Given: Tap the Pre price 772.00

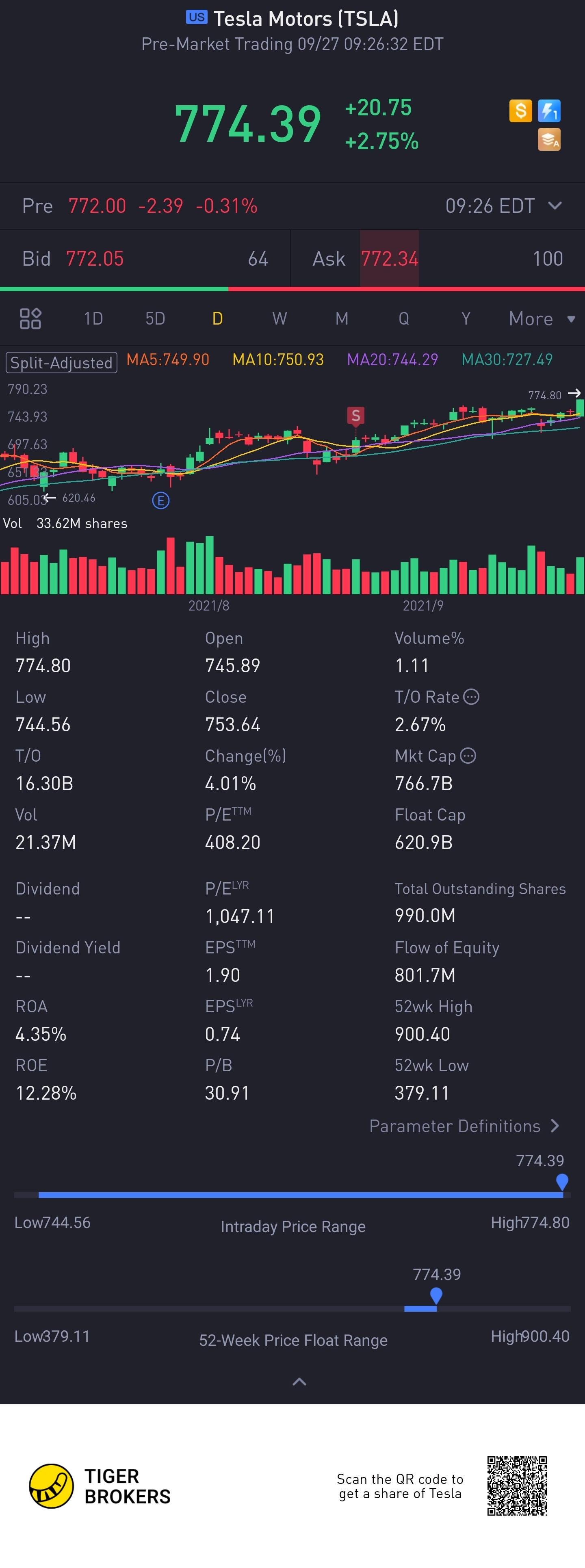Looking at the screenshot, I should point(97,206).
